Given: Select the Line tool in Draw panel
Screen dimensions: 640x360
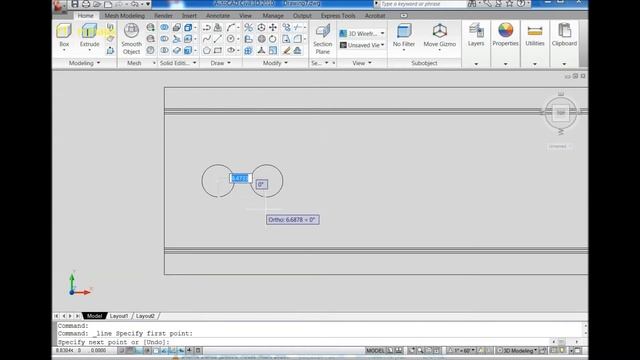Looking at the screenshot, I should click(218, 39).
